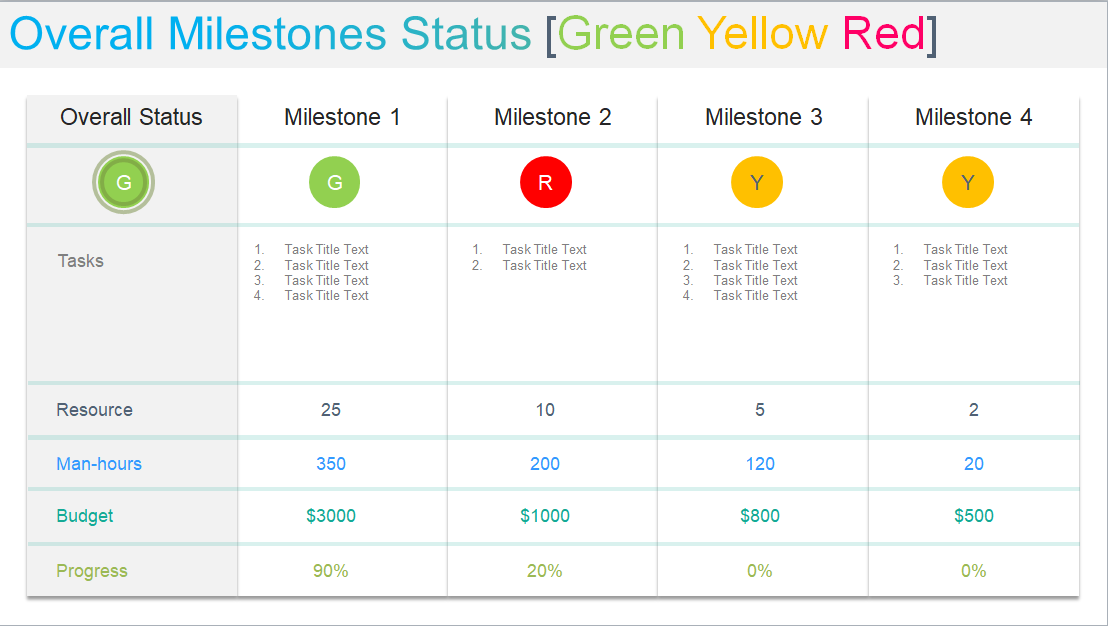This screenshot has height=626, width=1108.
Task: Click the Budget row label
Action: tap(85, 516)
